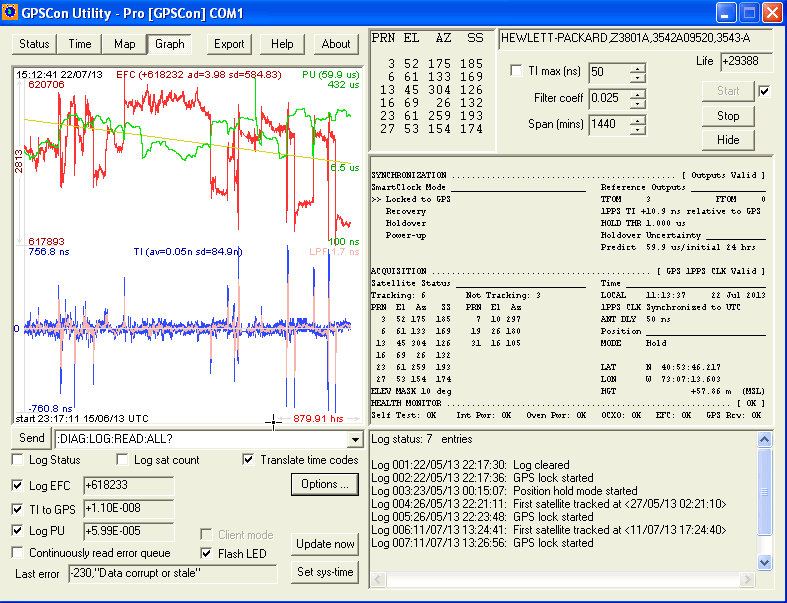Image resolution: width=787 pixels, height=603 pixels.
Task: Disable the Flash LED option
Action: (207, 553)
